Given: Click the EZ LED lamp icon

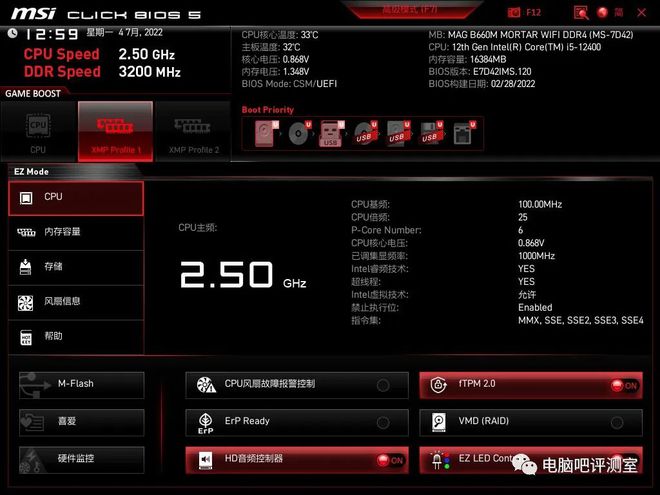Looking at the screenshot, I should click(x=439, y=460).
